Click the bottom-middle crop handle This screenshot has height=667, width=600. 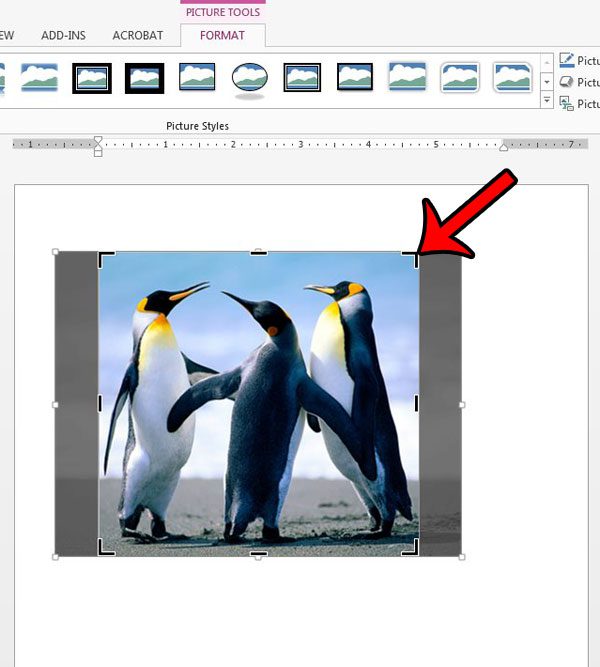(x=258, y=552)
